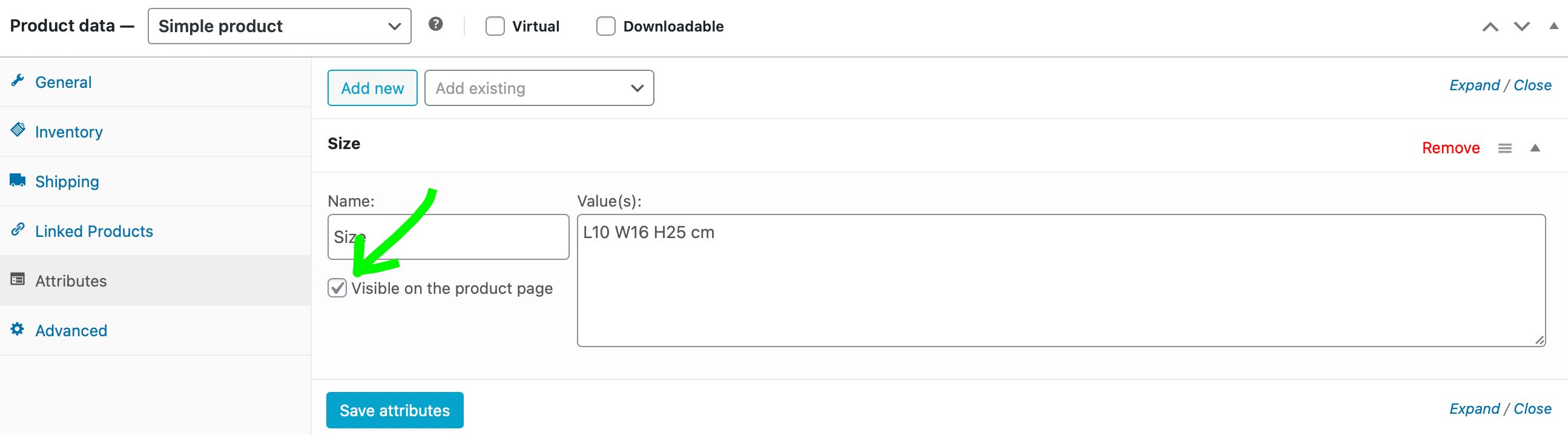Enable the Downloadable checkbox
The image size is (1568, 435).
point(605,26)
